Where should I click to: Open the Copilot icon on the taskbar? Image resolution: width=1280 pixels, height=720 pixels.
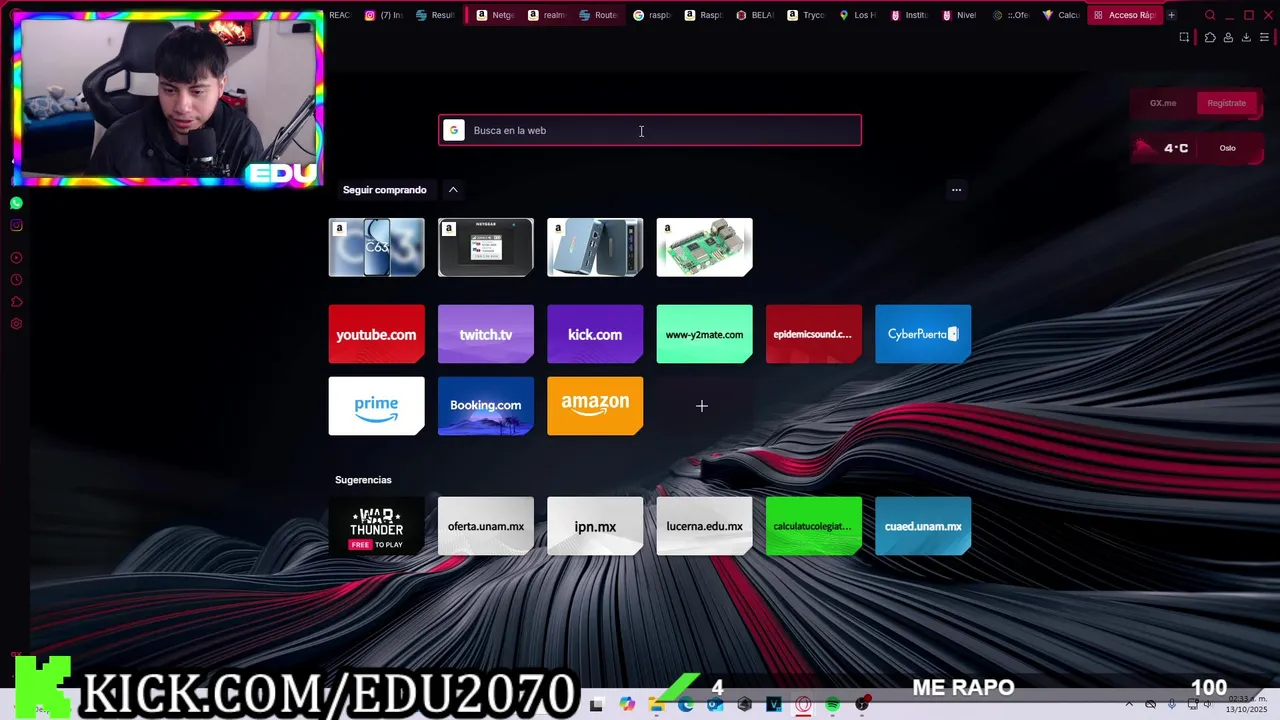pos(627,704)
